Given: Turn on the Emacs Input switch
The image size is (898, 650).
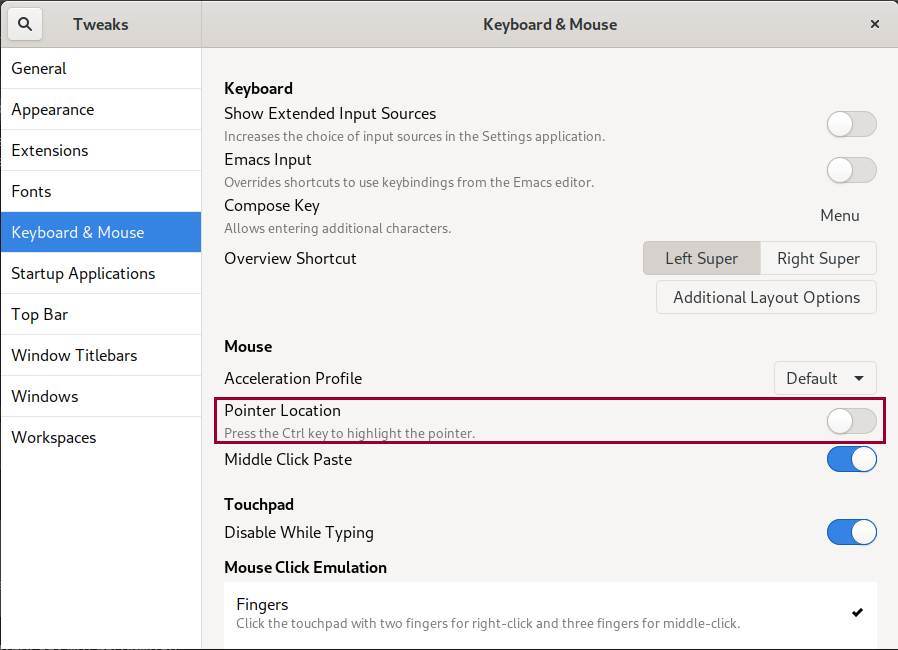Looking at the screenshot, I should click(851, 170).
